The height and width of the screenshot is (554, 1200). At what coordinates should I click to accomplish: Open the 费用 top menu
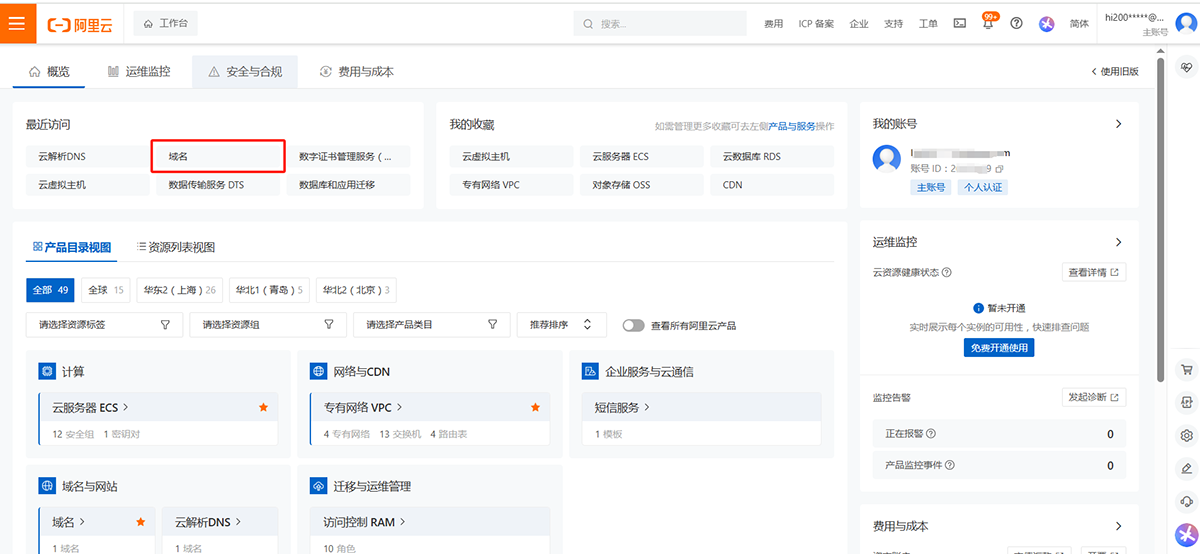[774, 23]
